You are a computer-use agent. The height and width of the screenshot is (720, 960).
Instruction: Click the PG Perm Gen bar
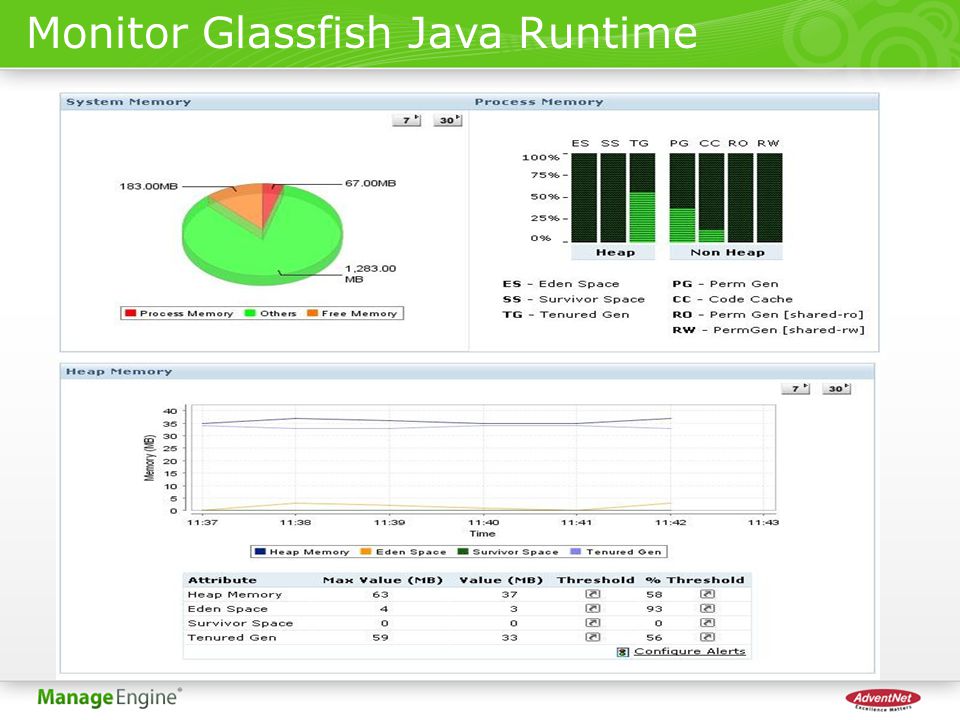682,197
